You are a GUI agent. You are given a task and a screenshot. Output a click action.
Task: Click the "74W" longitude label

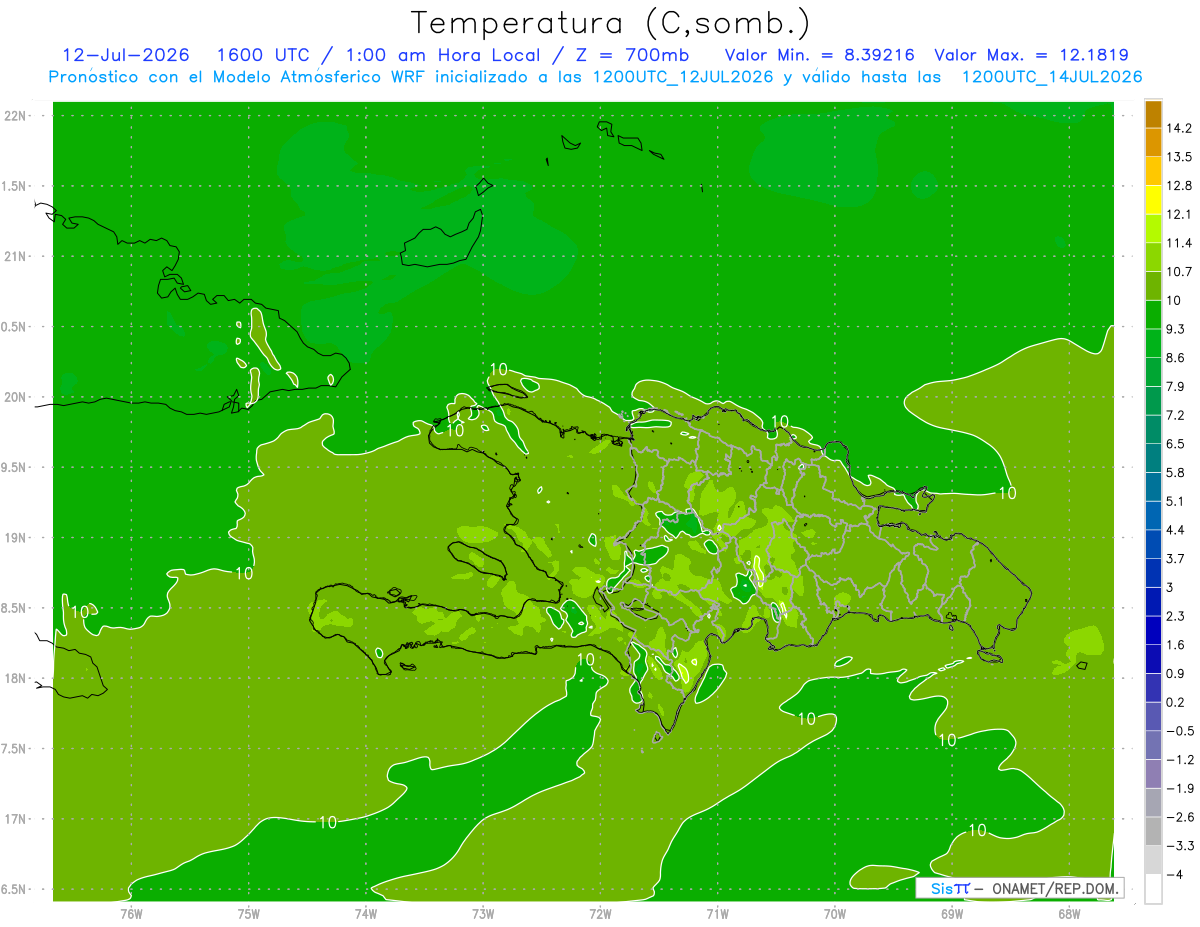tap(366, 914)
